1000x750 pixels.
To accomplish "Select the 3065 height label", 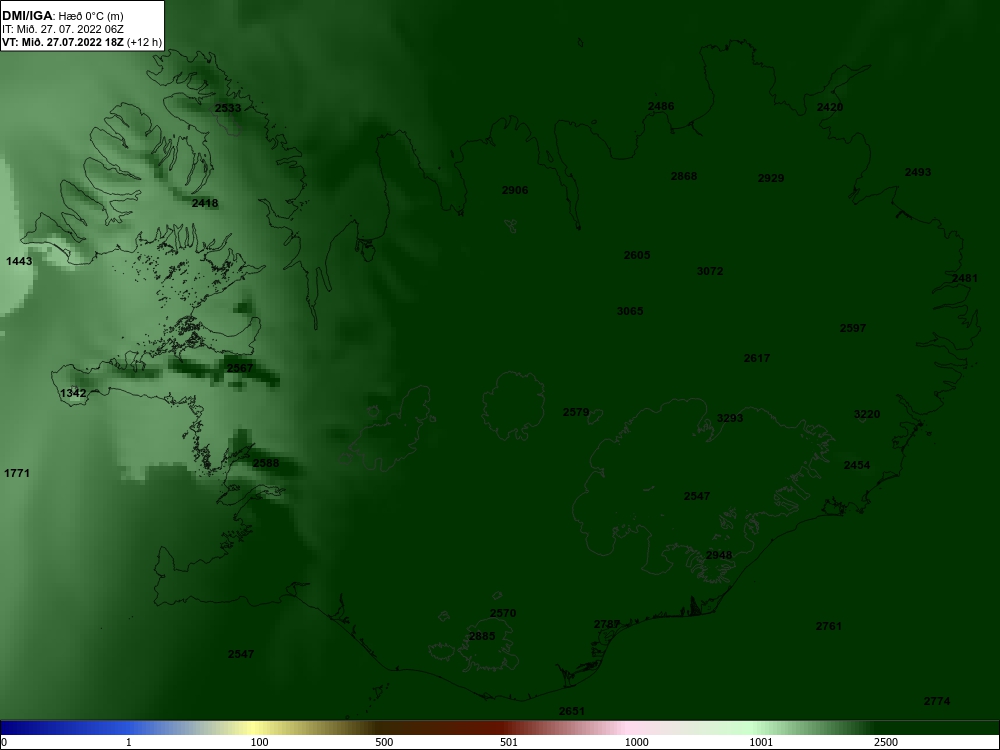I will point(630,311).
